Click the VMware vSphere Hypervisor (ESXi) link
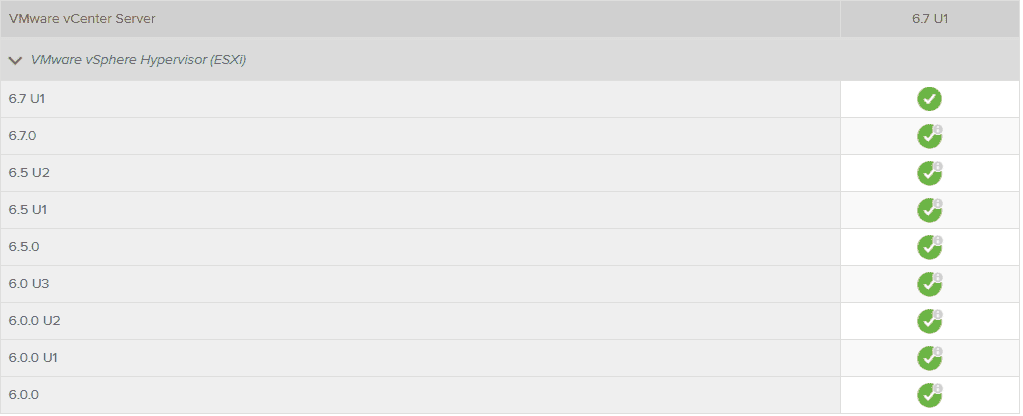Screen dimensions: 1023x416 click(x=139, y=60)
